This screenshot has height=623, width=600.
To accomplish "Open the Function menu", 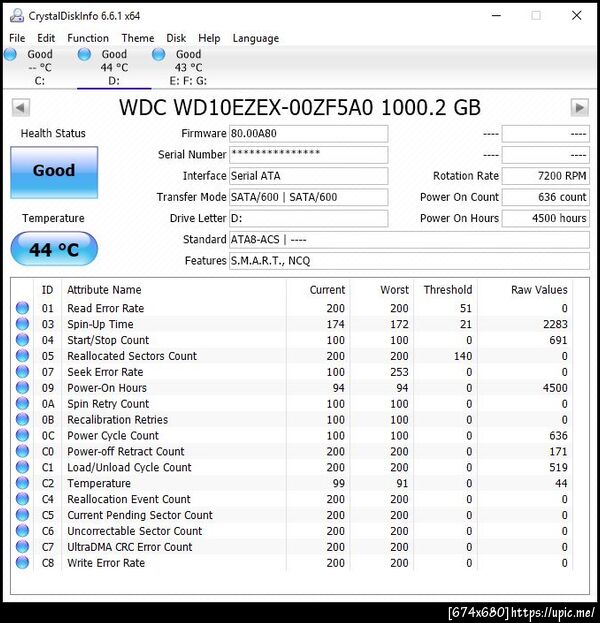I will [88, 38].
